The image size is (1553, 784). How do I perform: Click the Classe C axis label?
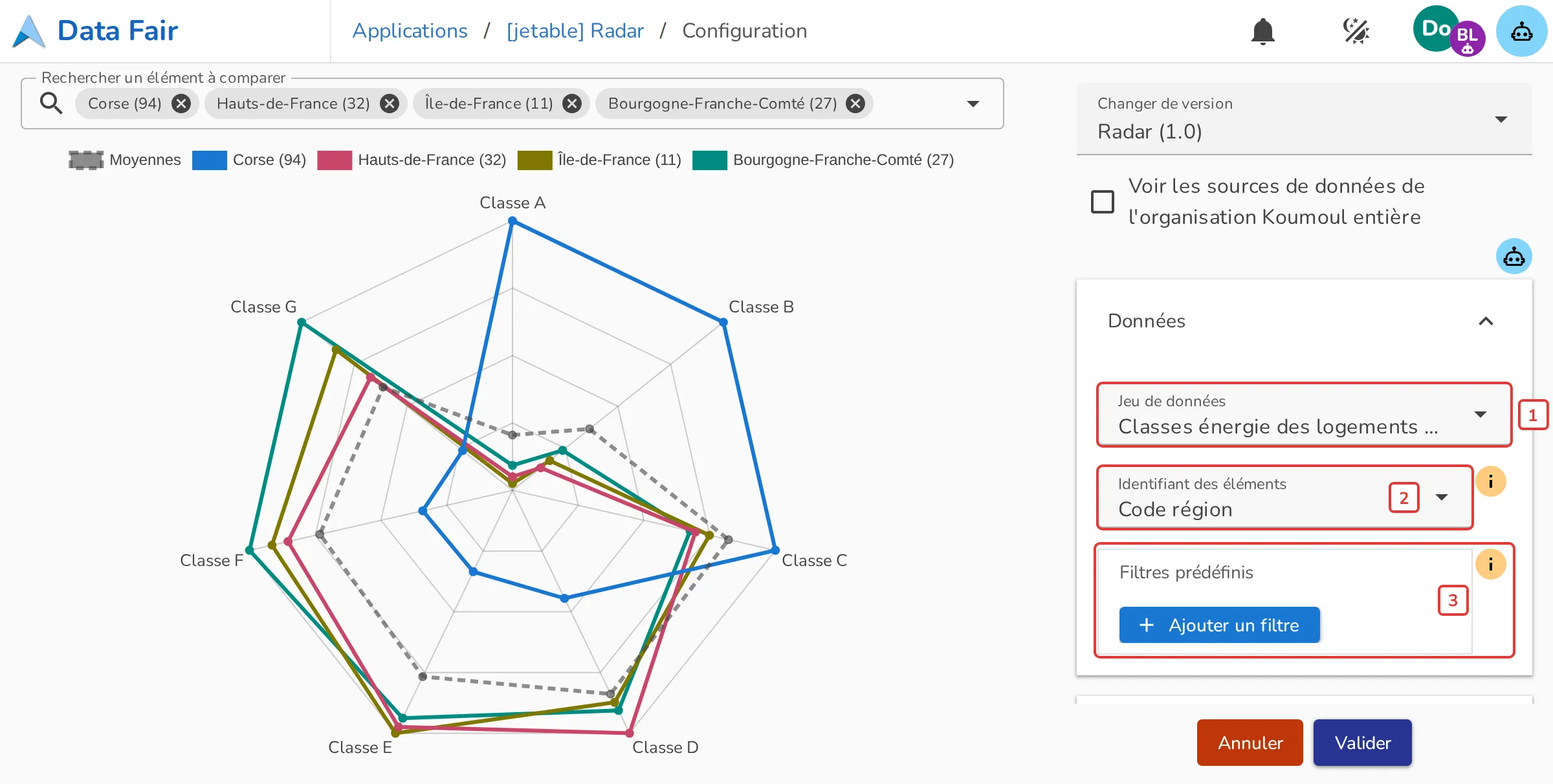814,560
